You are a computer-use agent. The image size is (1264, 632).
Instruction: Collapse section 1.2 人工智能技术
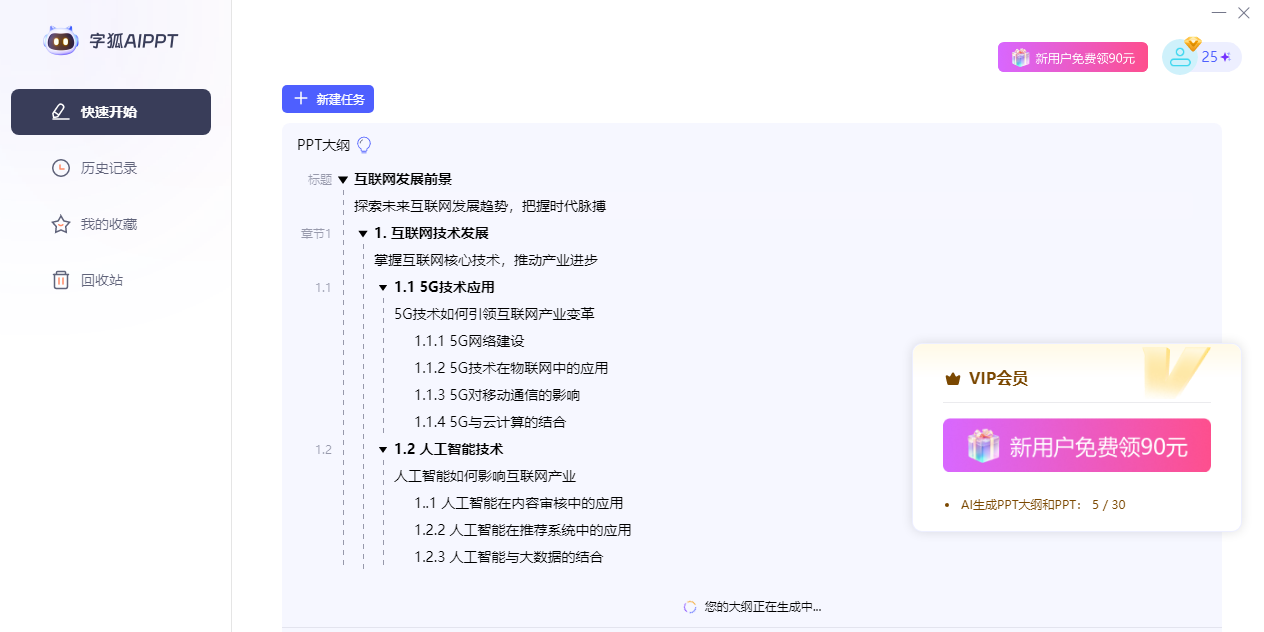click(383, 450)
